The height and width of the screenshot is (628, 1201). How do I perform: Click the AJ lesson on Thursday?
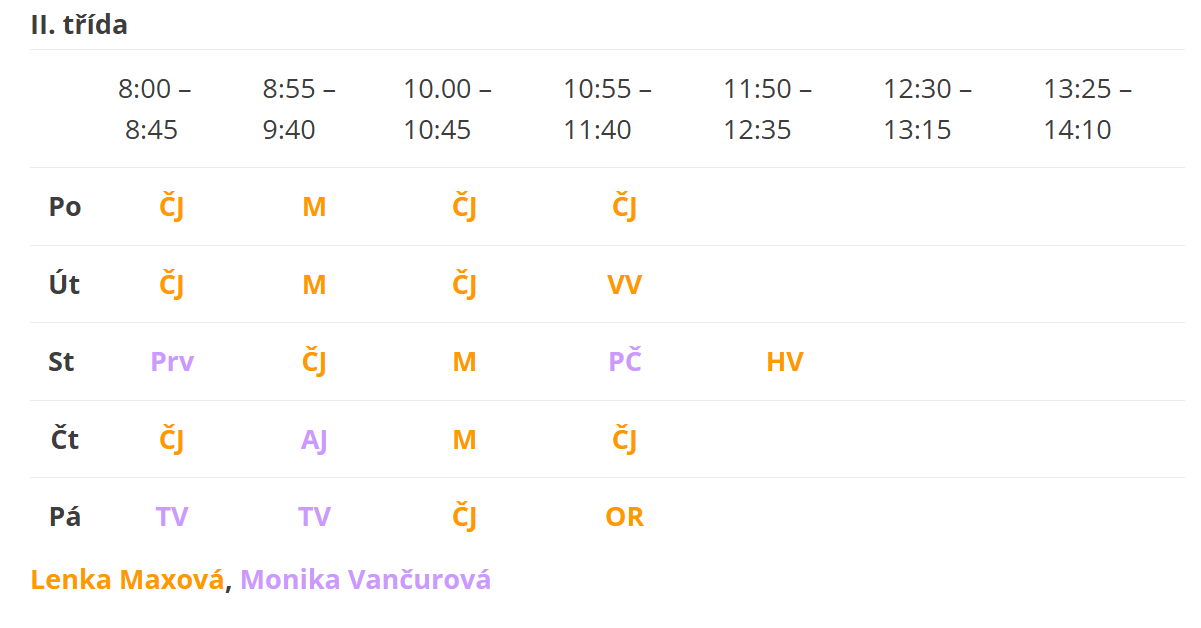(314, 440)
